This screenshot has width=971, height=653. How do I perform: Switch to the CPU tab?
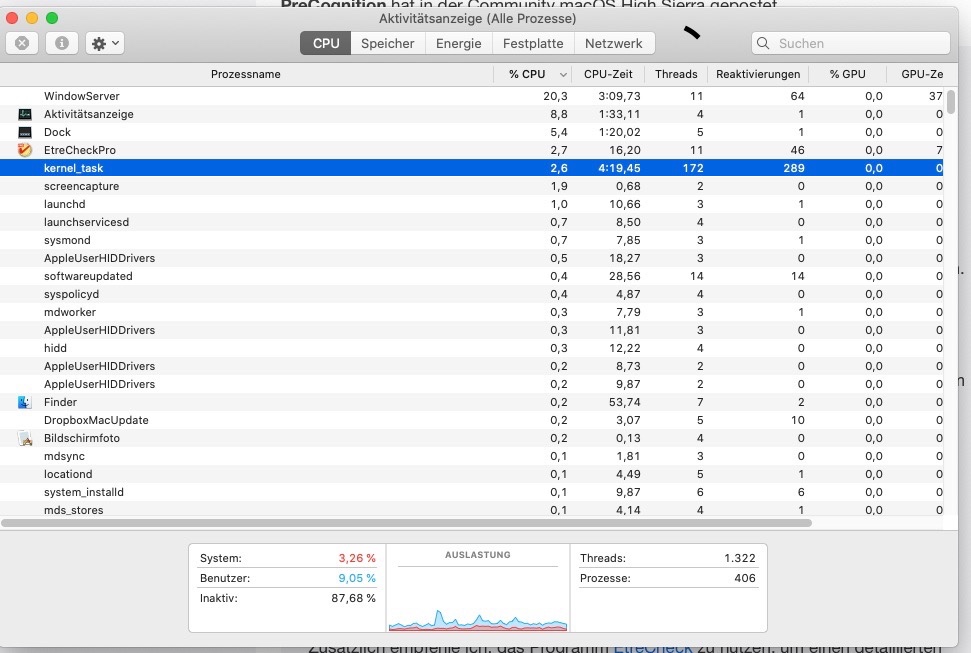point(326,43)
